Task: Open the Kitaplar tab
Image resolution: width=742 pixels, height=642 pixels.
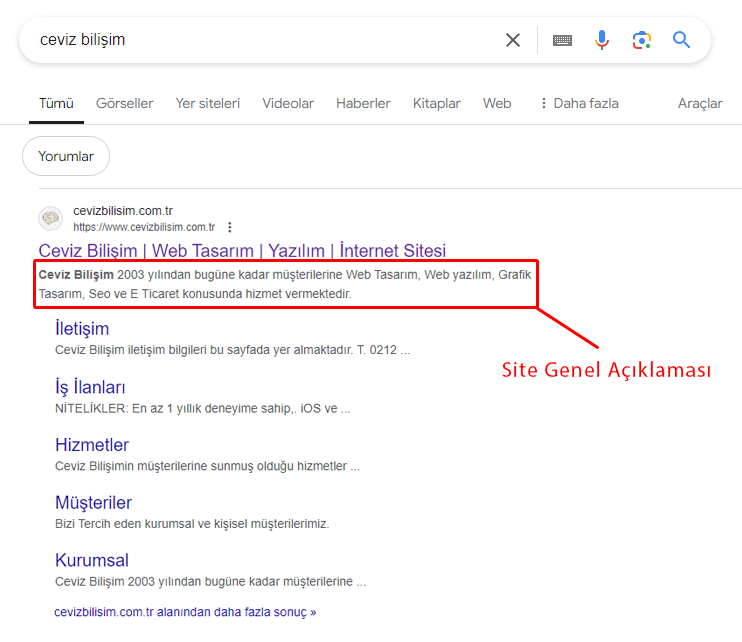Action: pos(437,104)
